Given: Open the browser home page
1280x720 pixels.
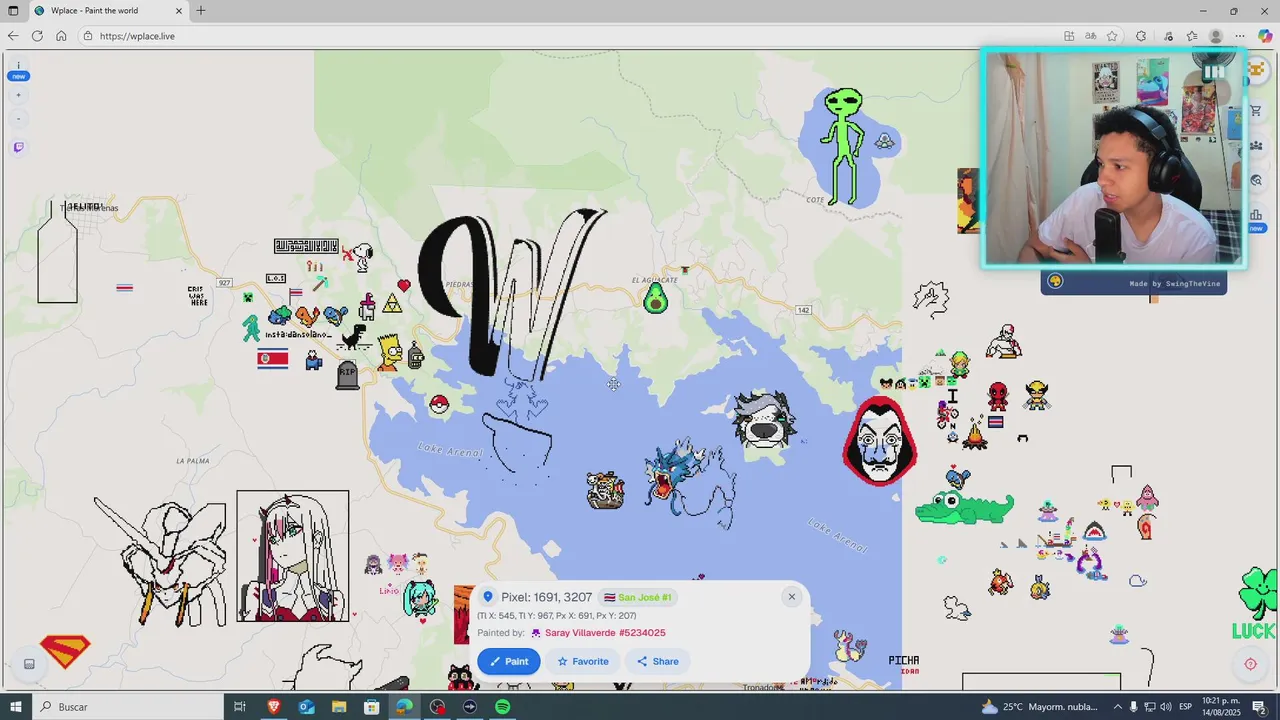Looking at the screenshot, I should click(61, 36).
